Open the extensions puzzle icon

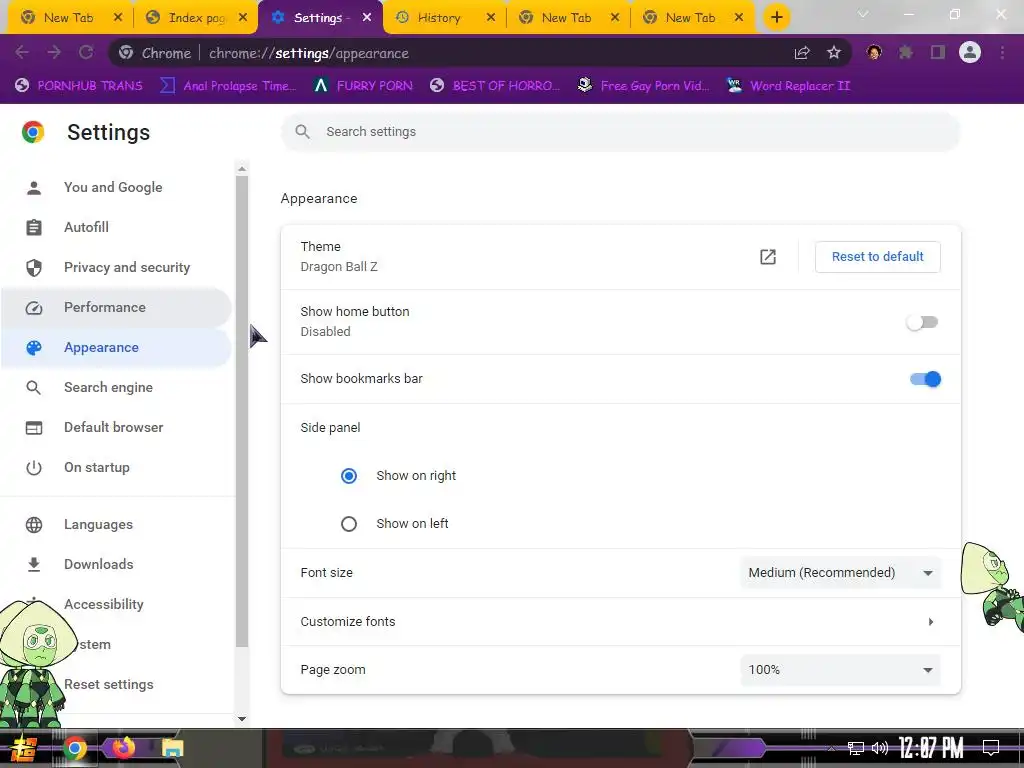coord(906,52)
